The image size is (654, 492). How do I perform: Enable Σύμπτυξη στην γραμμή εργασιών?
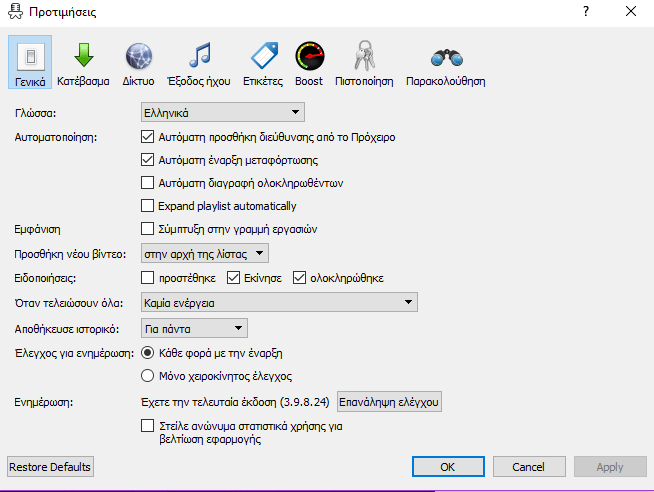147,228
